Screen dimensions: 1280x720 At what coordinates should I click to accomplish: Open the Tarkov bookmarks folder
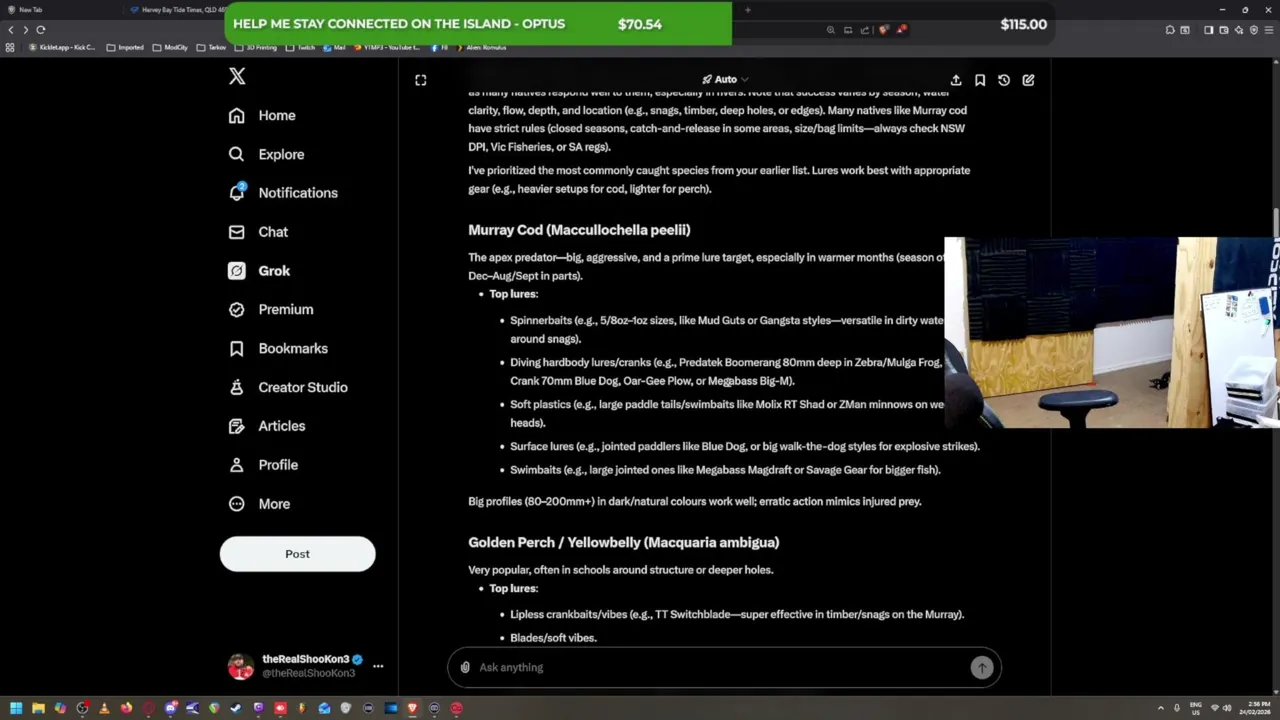(211, 47)
